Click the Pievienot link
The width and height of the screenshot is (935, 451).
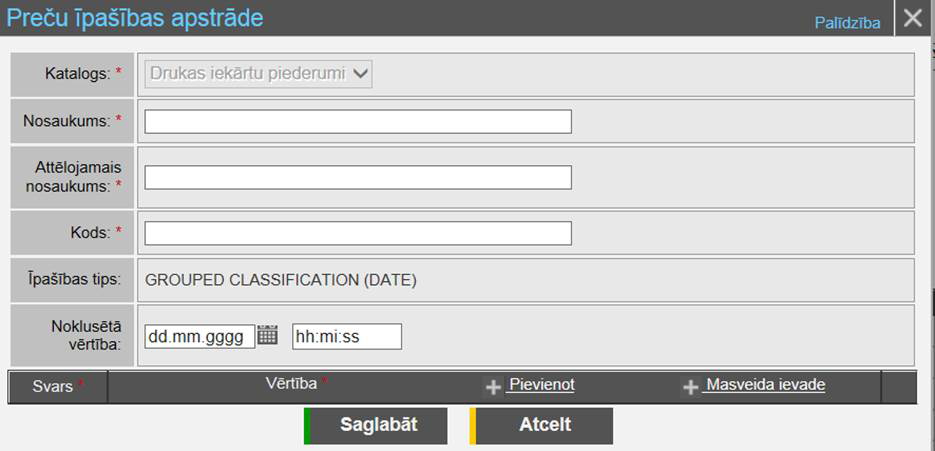tap(541, 385)
